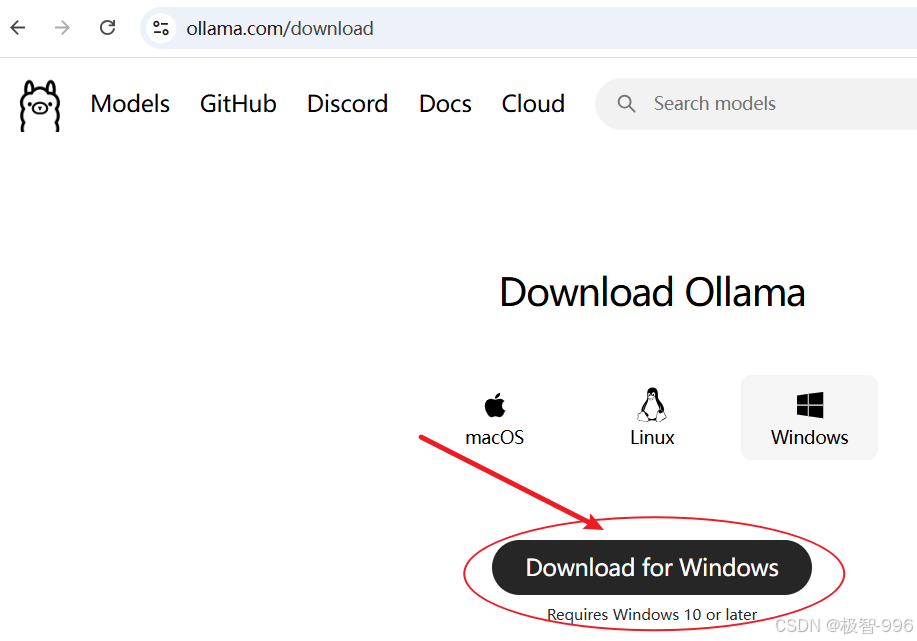Open the Docs nav link
917x641 pixels.
click(445, 104)
